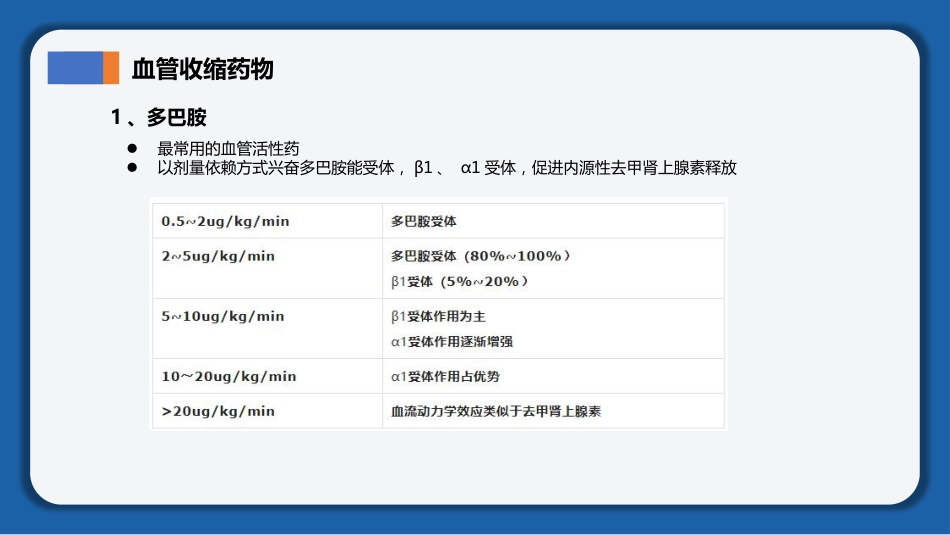Click text α1受体作用逐渐增强

pyautogui.click(x=452, y=342)
